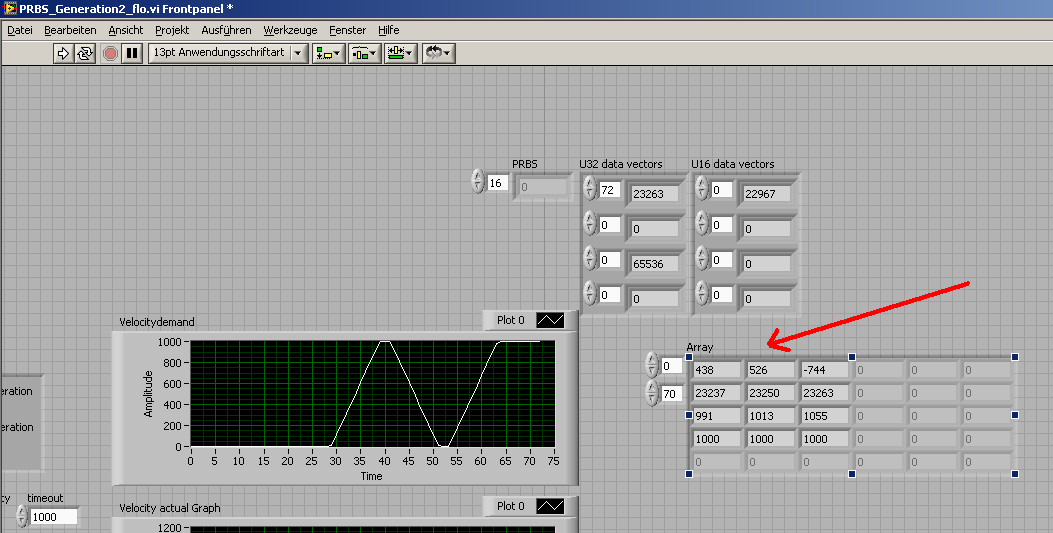Image resolution: width=1053 pixels, height=533 pixels.
Task: Open the Reorder objects tool
Action: click(438, 53)
